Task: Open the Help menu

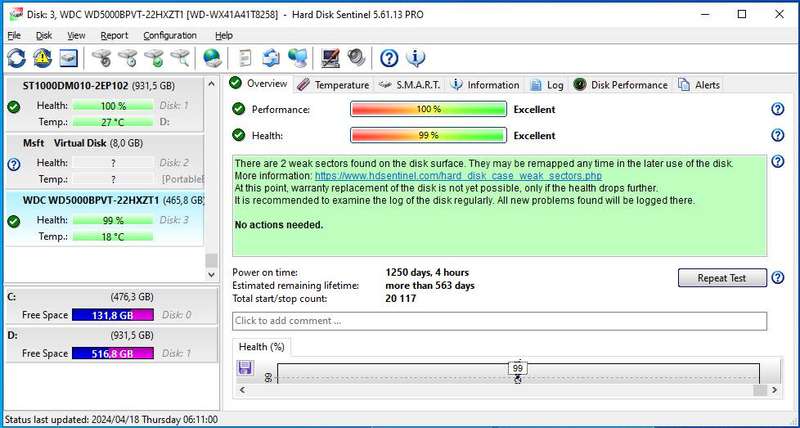Action: [x=224, y=35]
